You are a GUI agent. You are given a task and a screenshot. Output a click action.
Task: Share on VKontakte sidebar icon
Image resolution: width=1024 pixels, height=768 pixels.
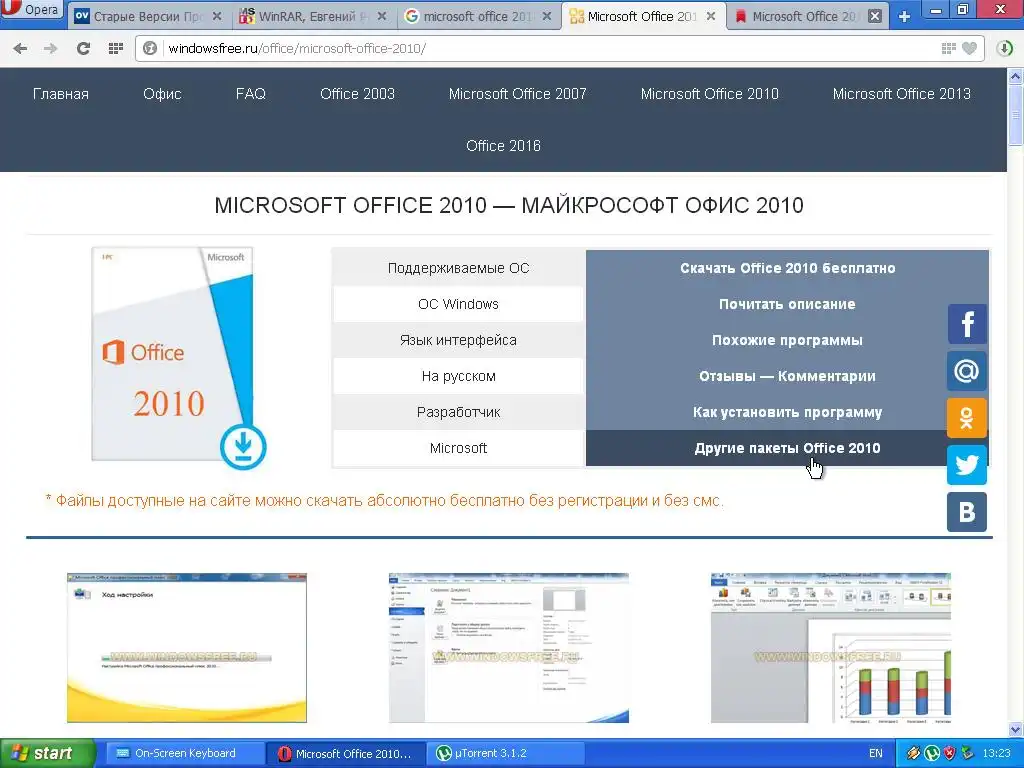967,512
